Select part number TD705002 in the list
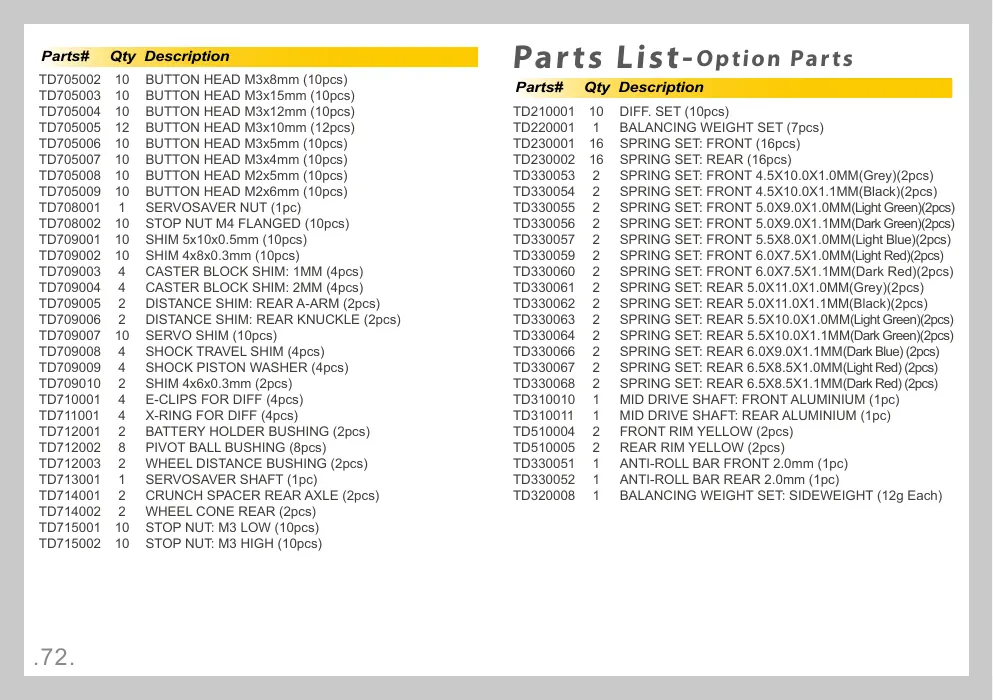This screenshot has height=700, width=993. [70, 80]
